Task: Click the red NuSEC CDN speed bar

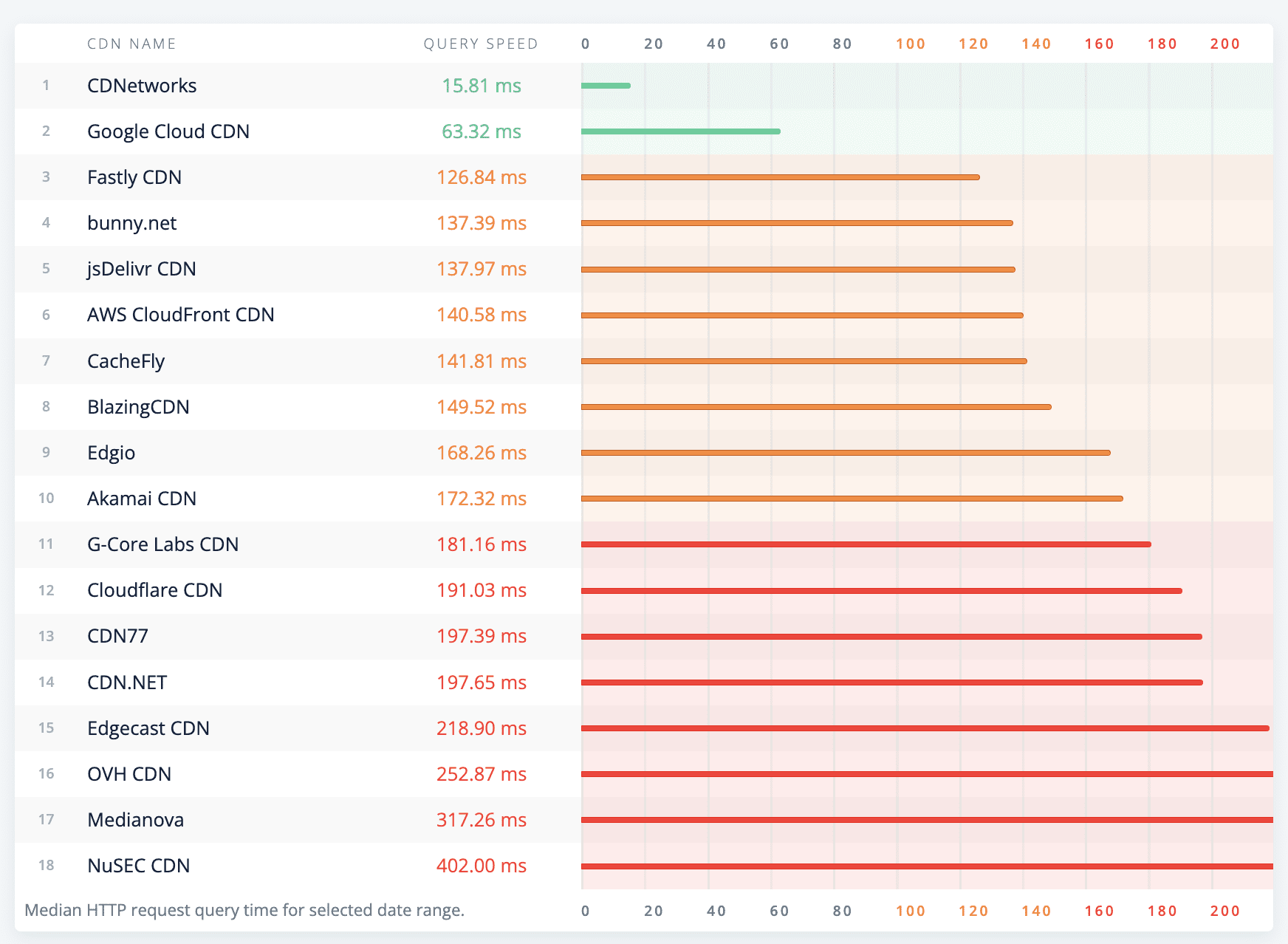Action: click(927, 866)
